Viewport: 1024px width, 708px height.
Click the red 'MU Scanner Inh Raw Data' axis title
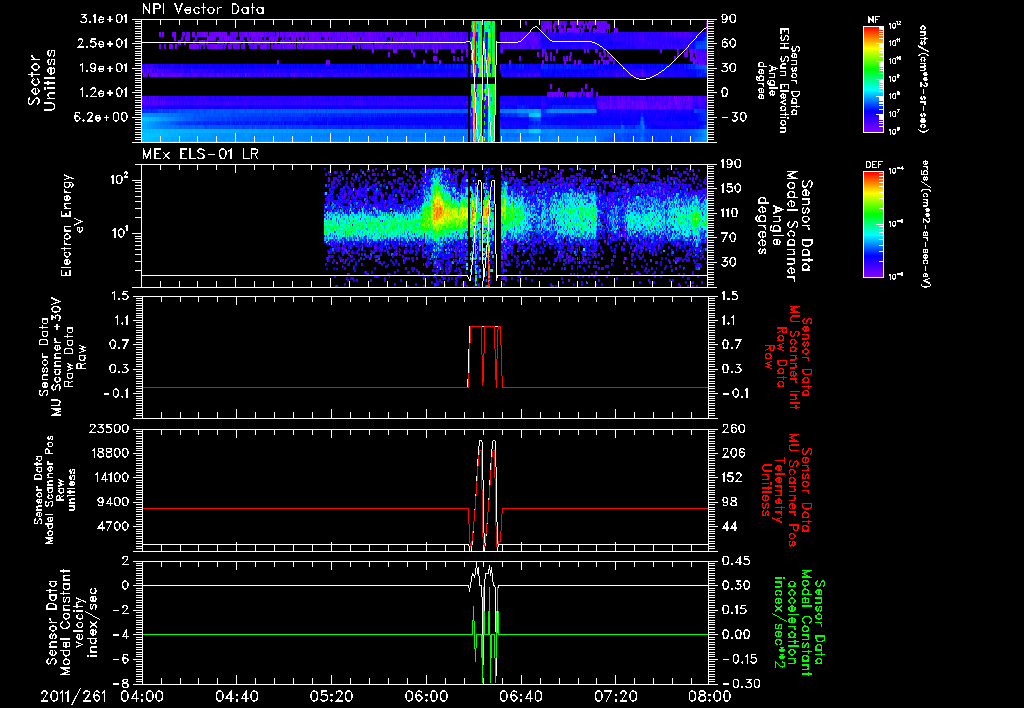[788, 357]
